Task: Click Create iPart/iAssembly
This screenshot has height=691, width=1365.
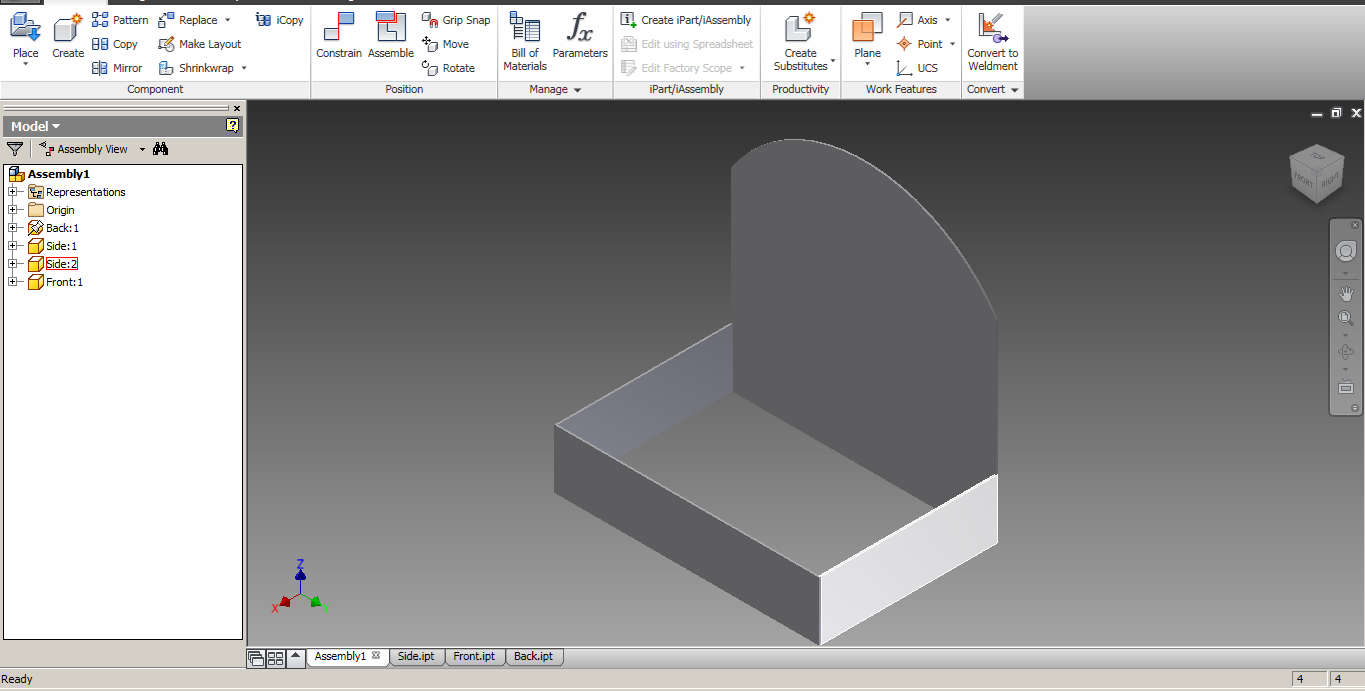Action: [x=686, y=20]
